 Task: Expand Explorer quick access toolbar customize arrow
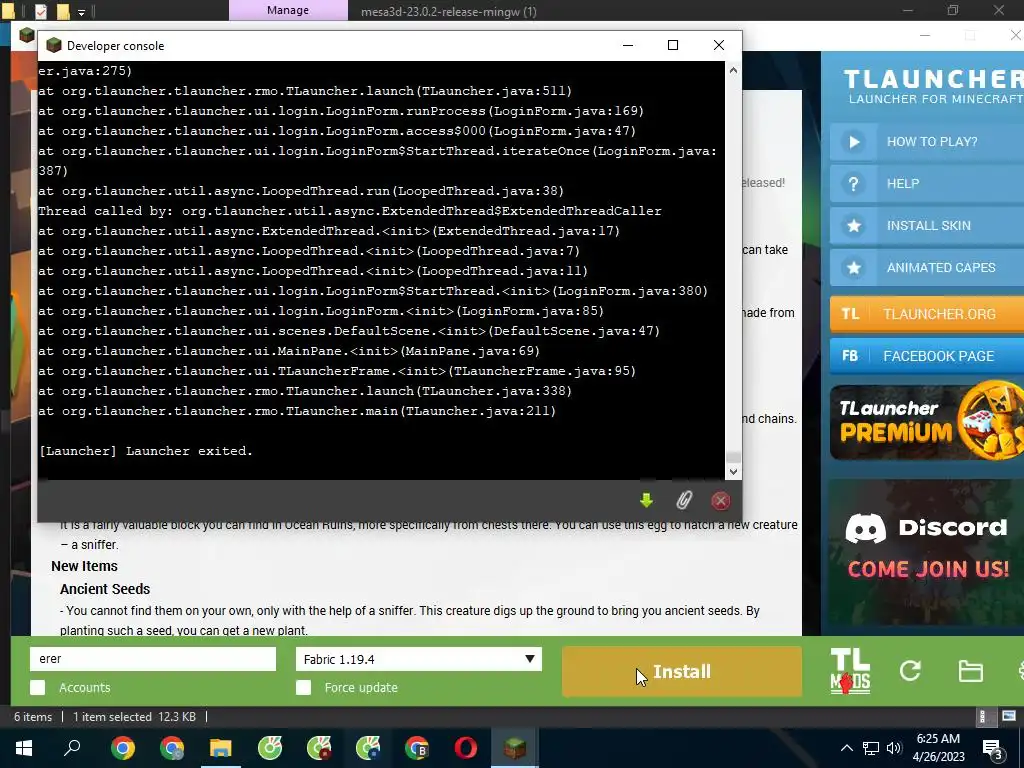coord(81,12)
